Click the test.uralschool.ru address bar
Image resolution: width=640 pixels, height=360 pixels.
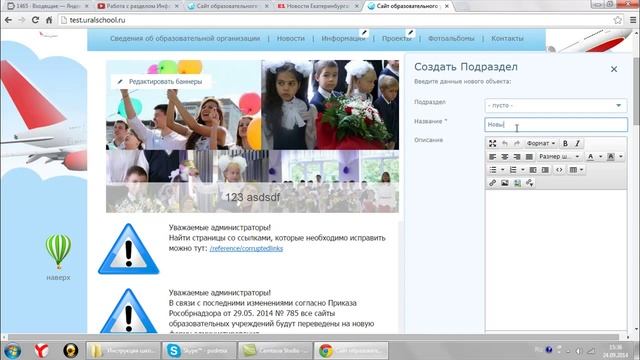coord(335,20)
